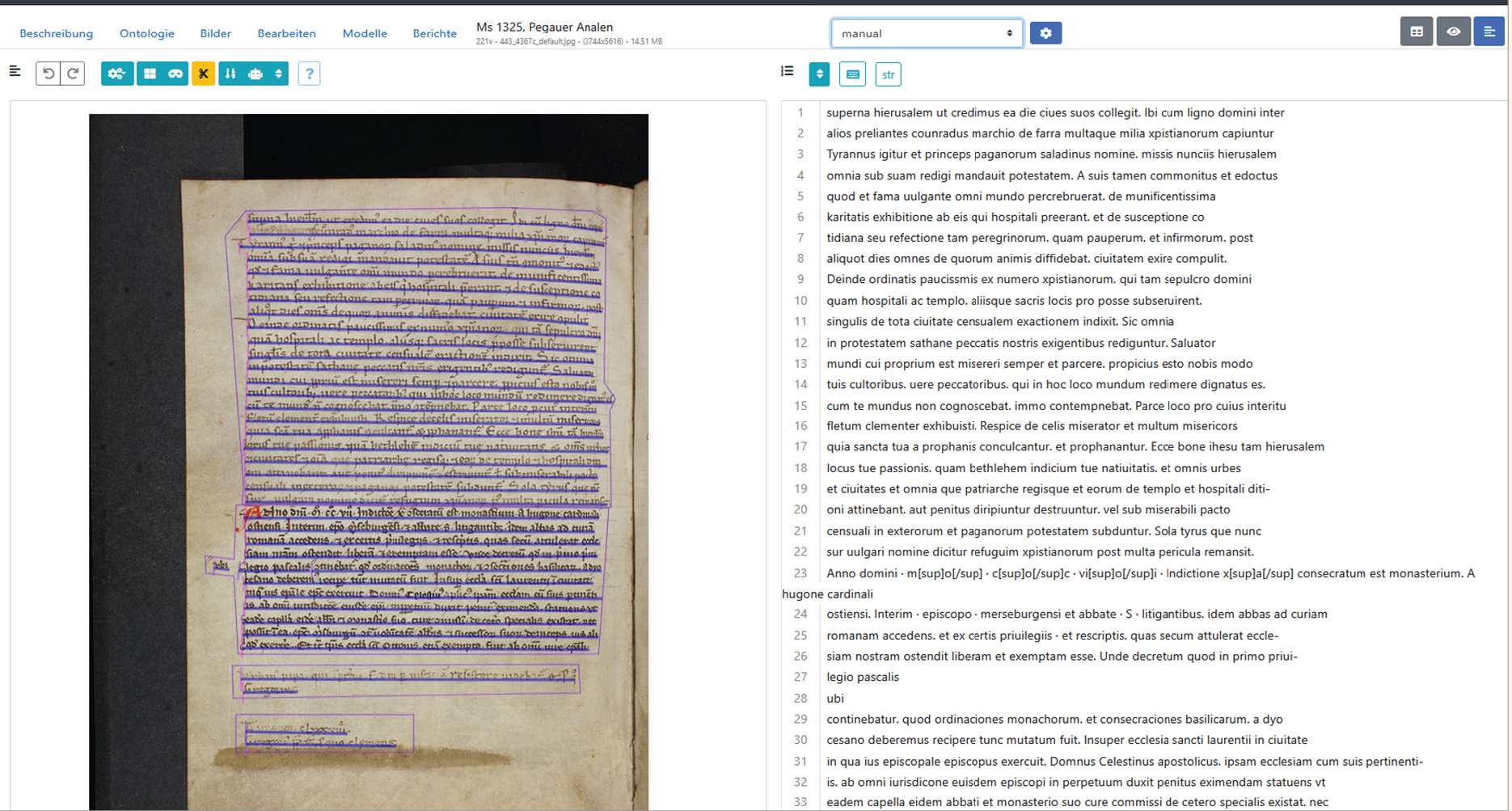Select line 7 'tidiana seu refectione'
Image resolution: width=1512 pixels, height=811 pixels.
point(1040,238)
